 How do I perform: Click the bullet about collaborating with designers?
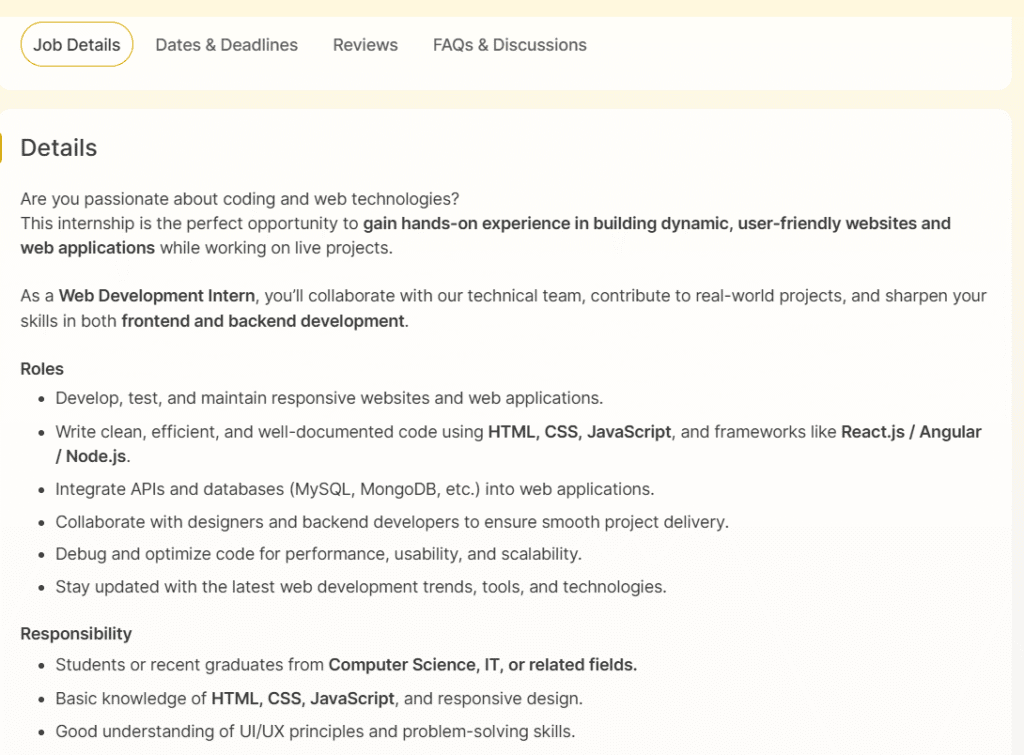pyautogui.click(x=391, y=521)
